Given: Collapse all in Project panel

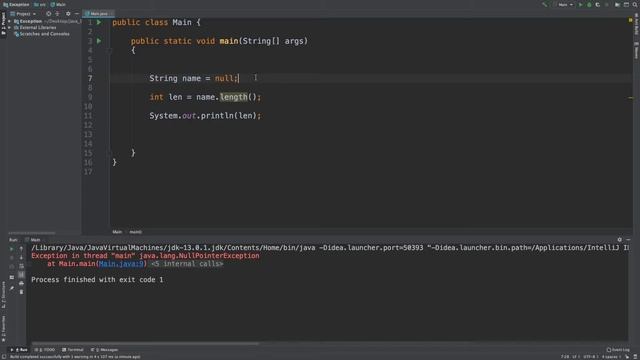Looking at the screenshot, I should pyautogui.click(x=58, y=13).
